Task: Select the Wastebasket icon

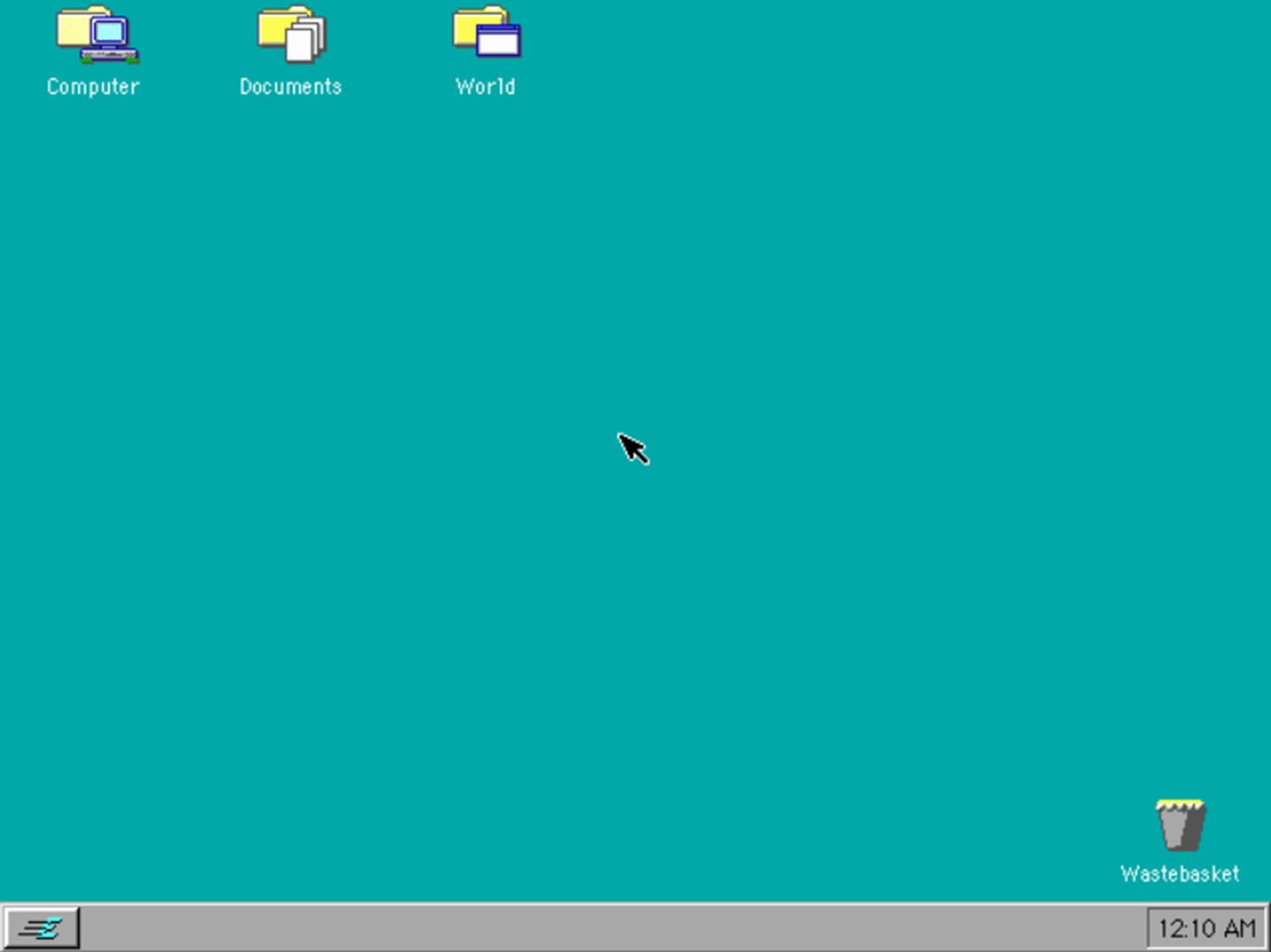Action: click(1181, 825)
